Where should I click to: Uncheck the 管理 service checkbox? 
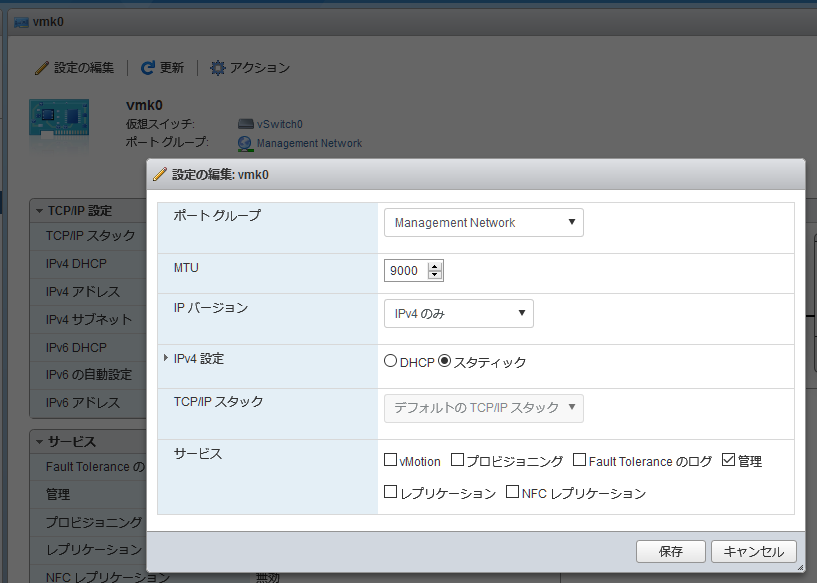tap(728, 461)
